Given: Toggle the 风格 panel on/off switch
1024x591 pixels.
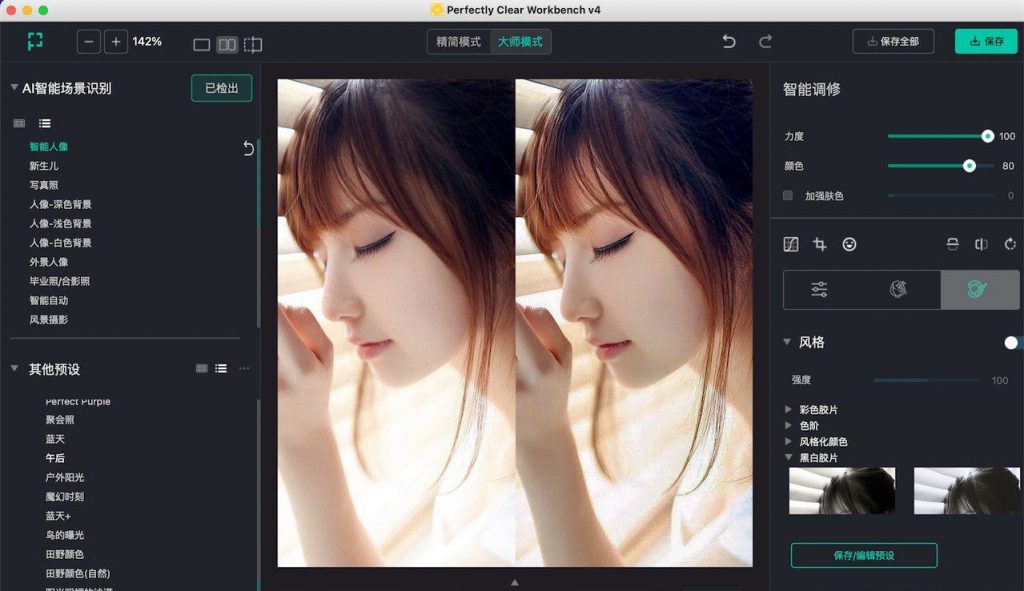Looking at the screenshot, I should pos(1009,342).
